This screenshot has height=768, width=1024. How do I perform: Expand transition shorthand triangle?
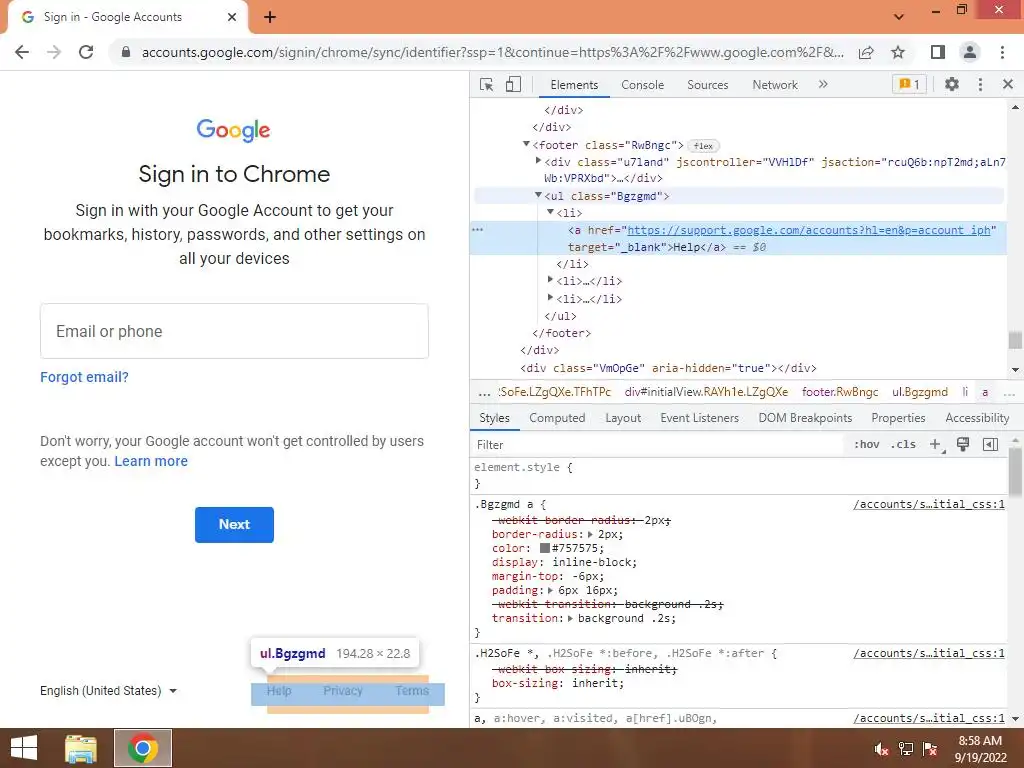[x=570, y=618]
